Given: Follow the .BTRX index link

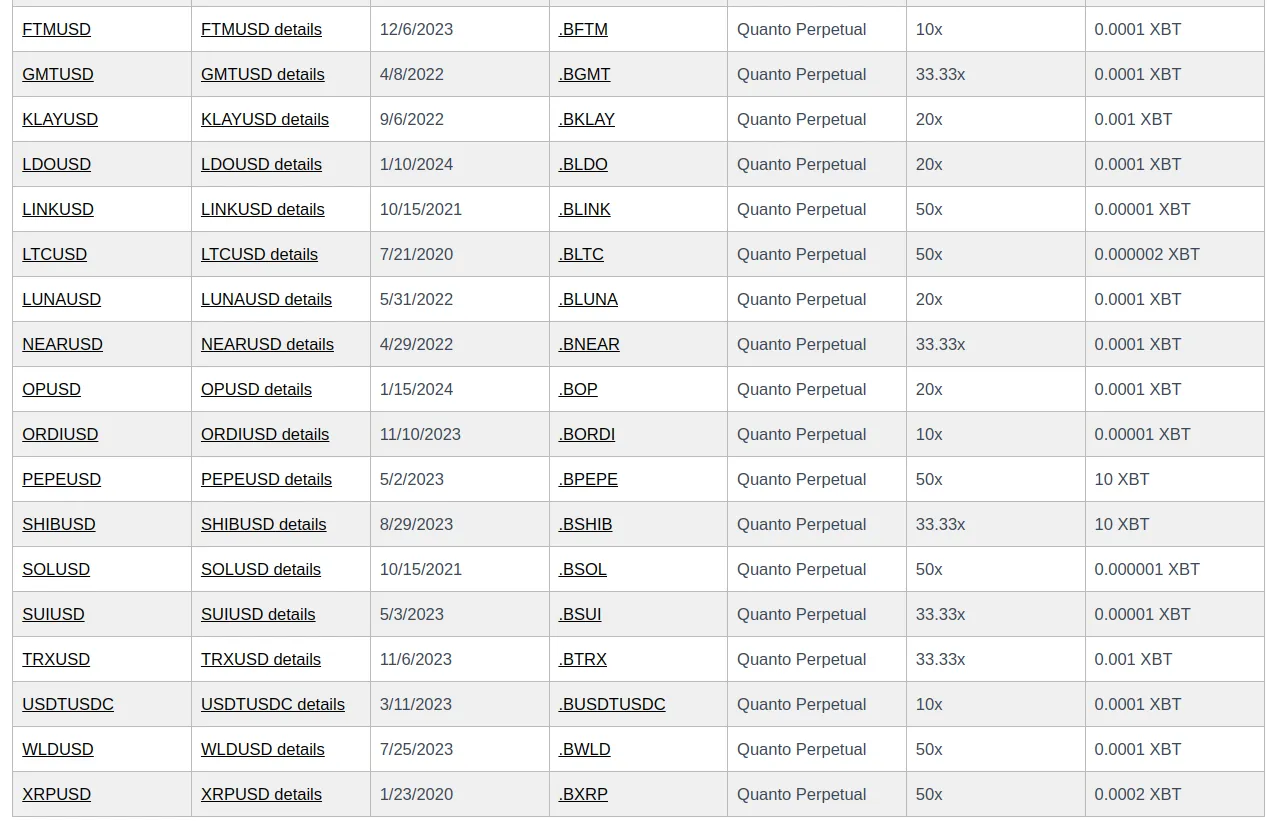Looking at the screenshot, I should pos(582,659).
